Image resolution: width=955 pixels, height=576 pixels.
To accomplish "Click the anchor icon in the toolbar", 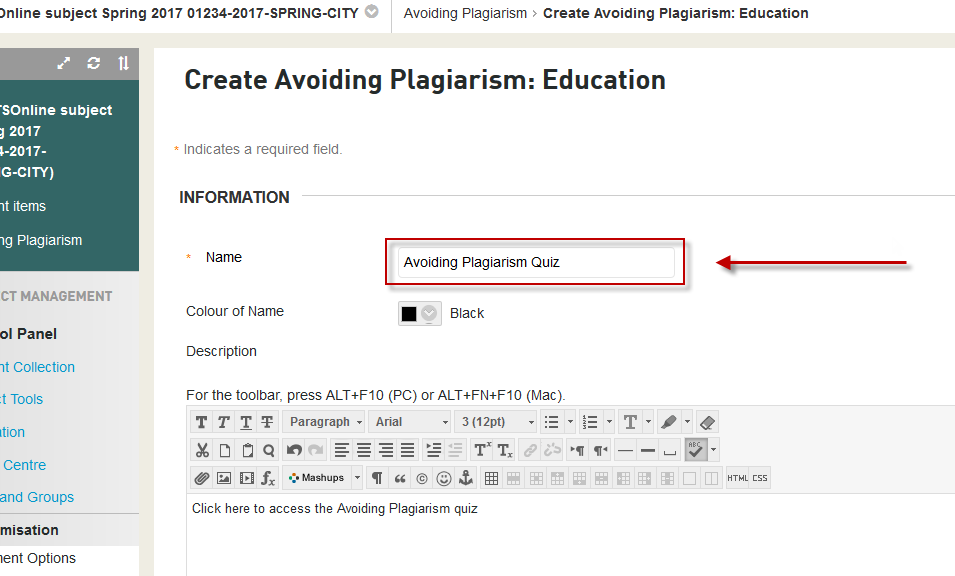I will click(465, 478).
